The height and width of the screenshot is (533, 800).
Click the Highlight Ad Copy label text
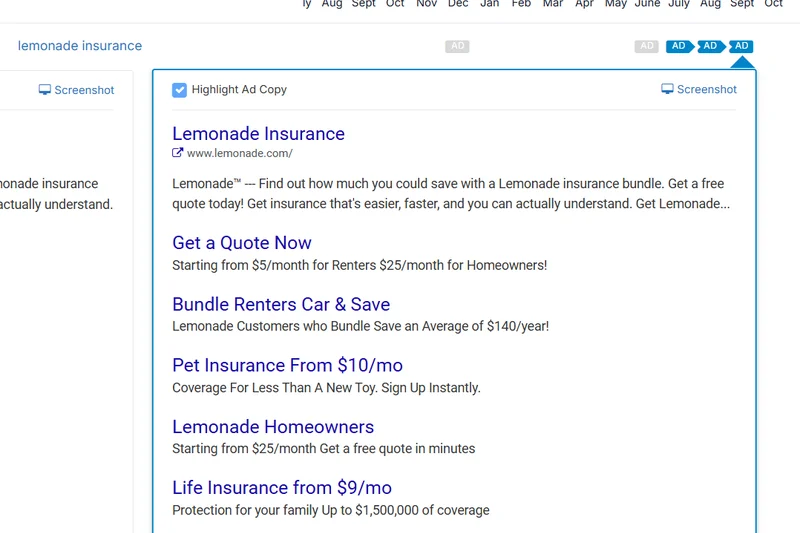point(239,90)
